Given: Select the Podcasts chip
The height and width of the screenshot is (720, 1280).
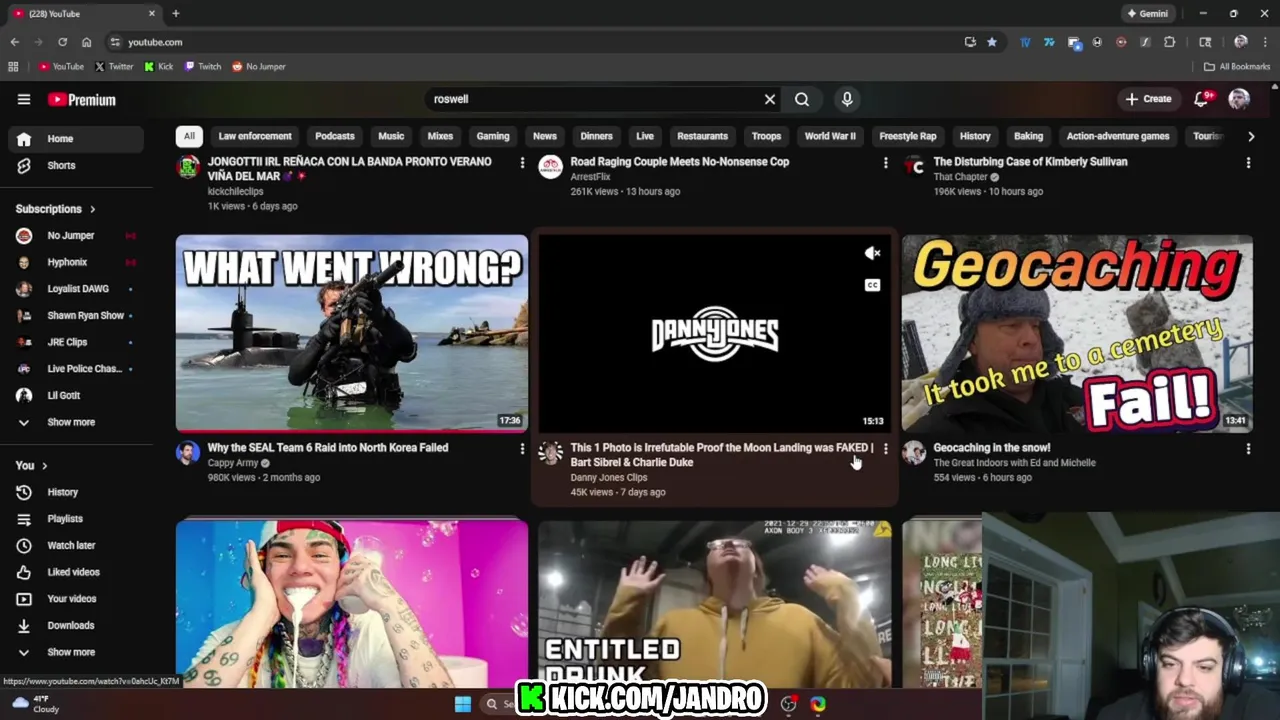Looking at the screenshot, I should point(335,136).
